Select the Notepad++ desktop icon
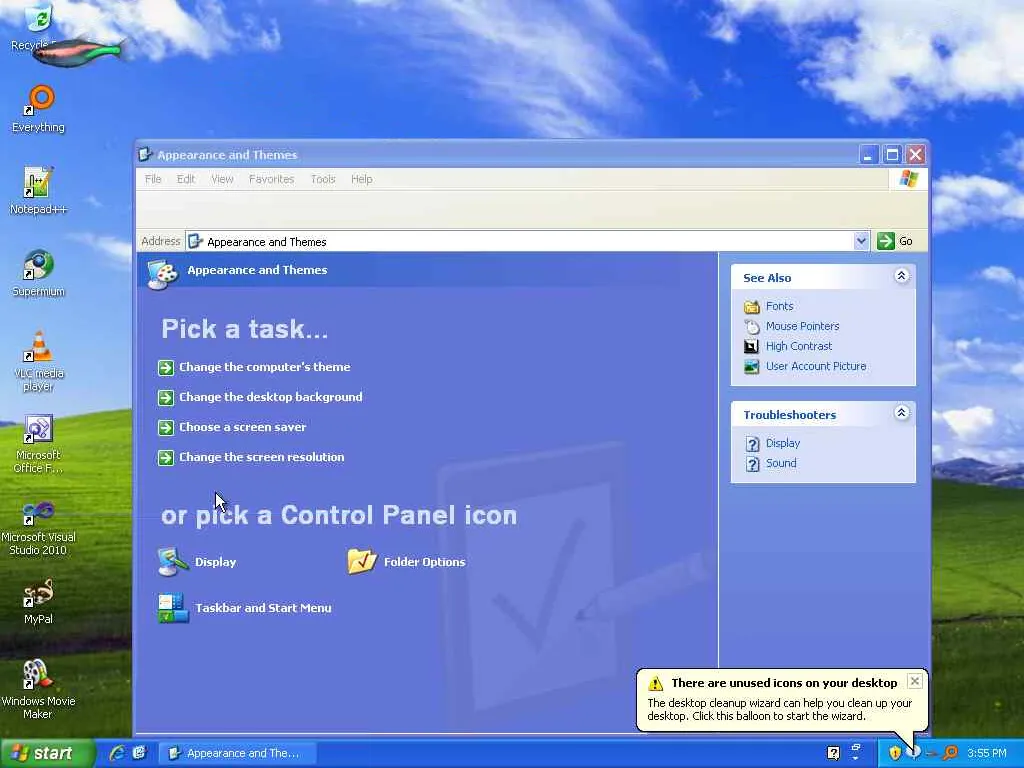 click(x=39, y=191)
